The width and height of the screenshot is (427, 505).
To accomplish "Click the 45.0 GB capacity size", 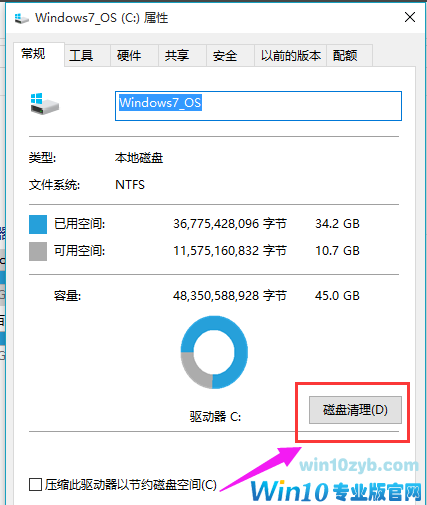I will pos(337,296).
